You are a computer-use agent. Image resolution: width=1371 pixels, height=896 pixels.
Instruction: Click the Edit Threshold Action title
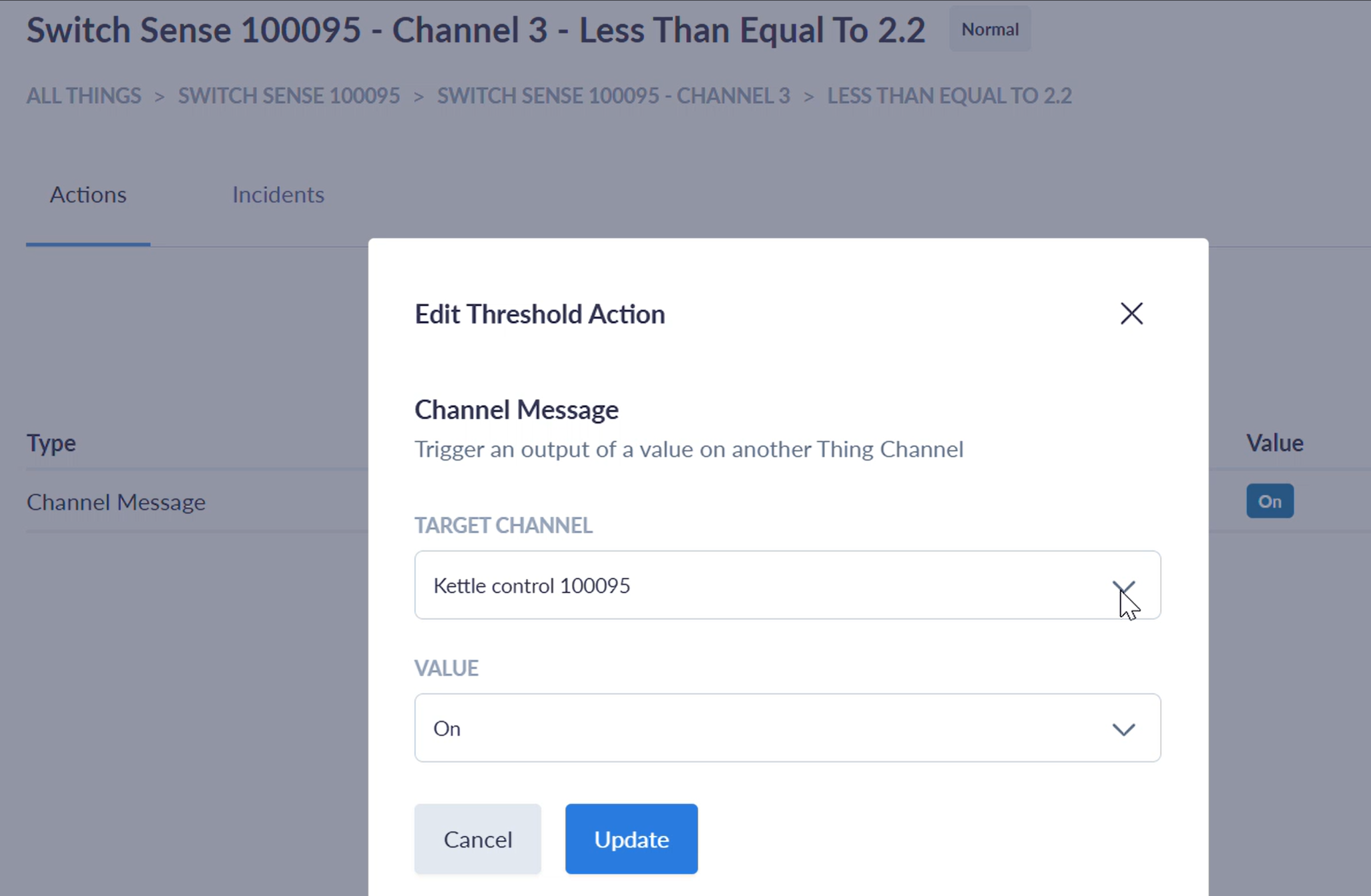(x=539, y=314)
